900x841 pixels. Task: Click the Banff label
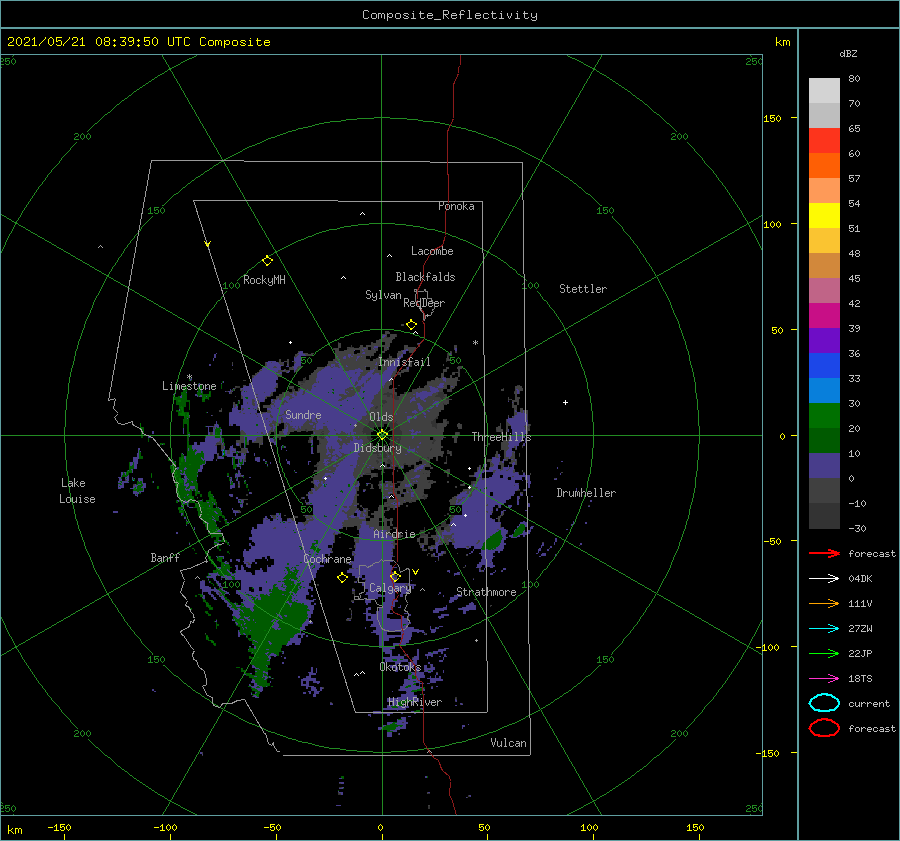pos(165,557)
